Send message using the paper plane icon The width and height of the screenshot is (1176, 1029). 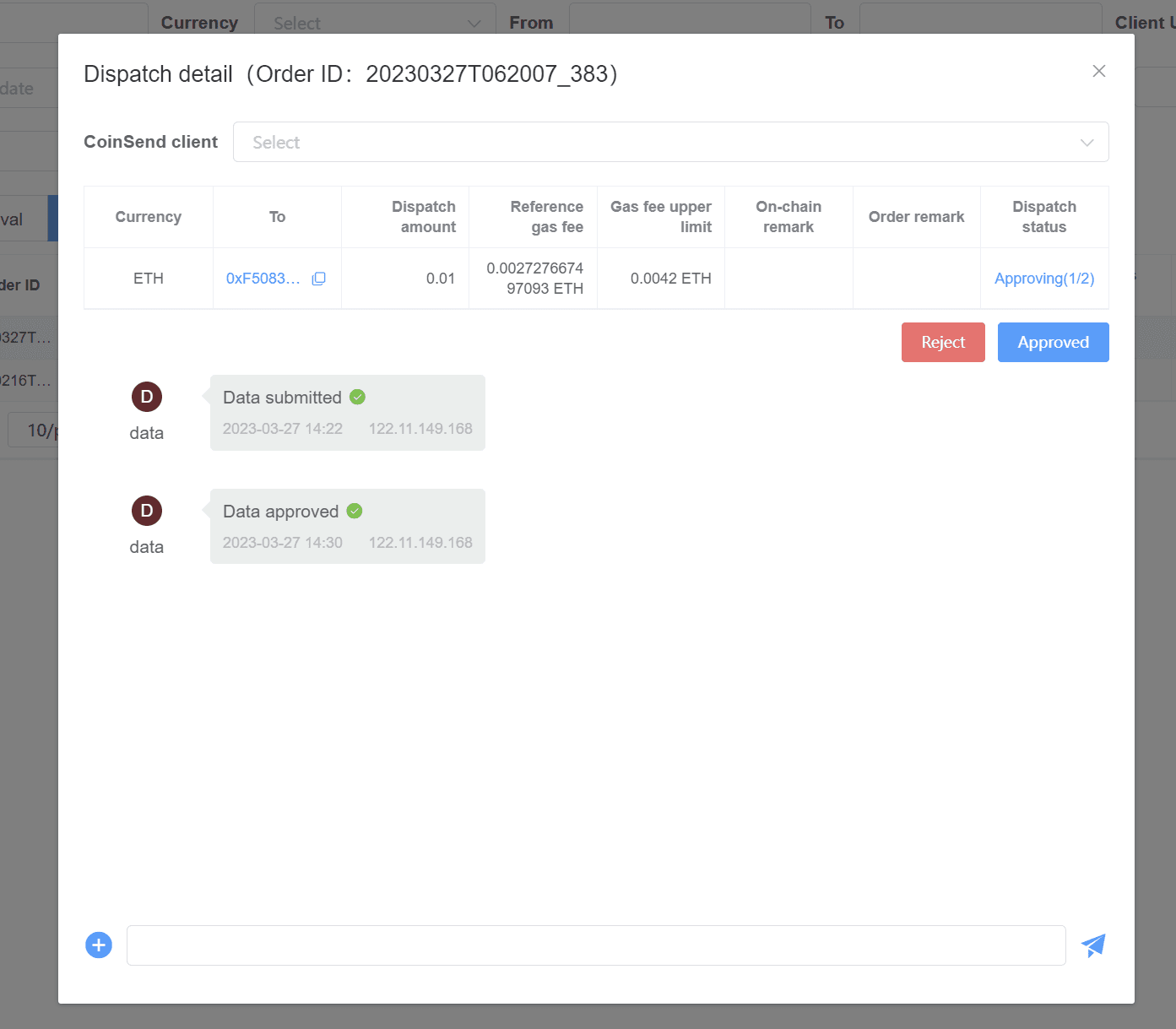[x=1093, y=945]
